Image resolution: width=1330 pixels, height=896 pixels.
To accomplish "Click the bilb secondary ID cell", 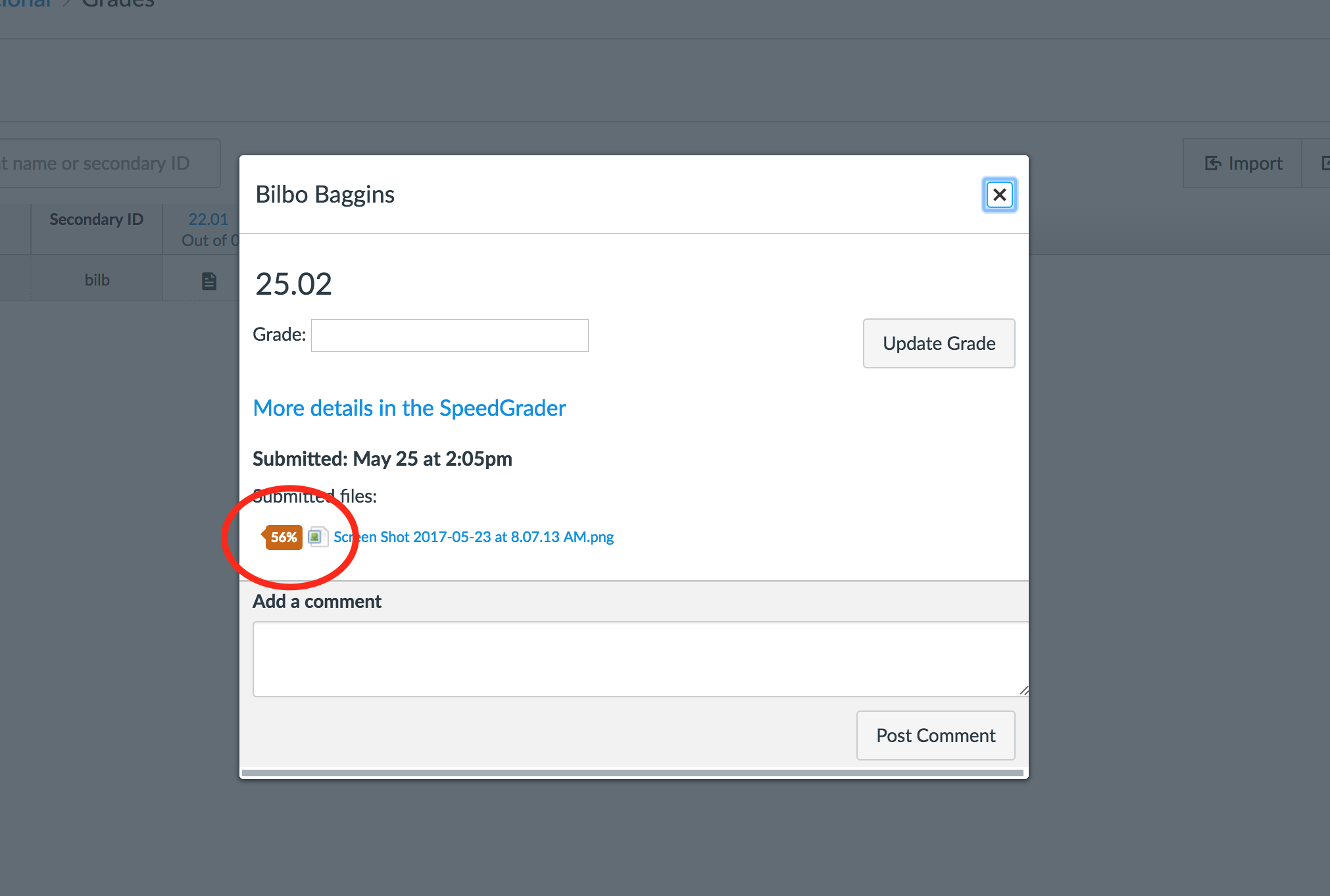I will point(97,280).
